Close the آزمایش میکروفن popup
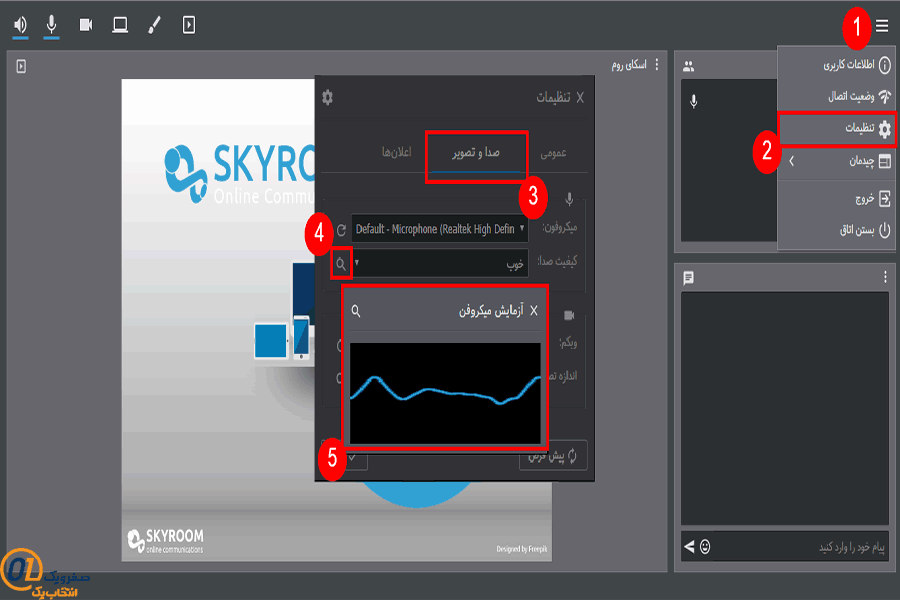Image resolution: width=900 pixels, height=600 pixels. 534,311
